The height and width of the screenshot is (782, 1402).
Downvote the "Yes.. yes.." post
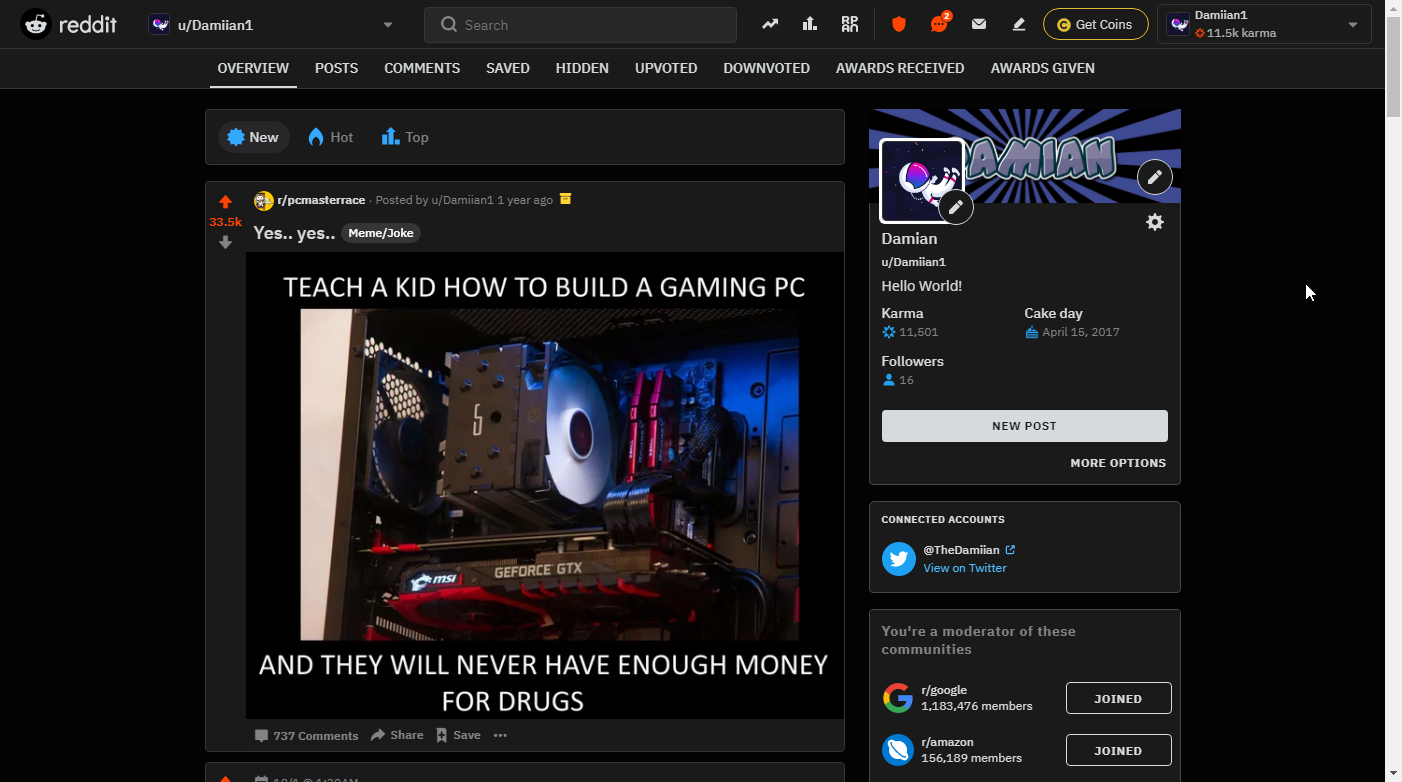pyautogui.click(x=225, y=242)
